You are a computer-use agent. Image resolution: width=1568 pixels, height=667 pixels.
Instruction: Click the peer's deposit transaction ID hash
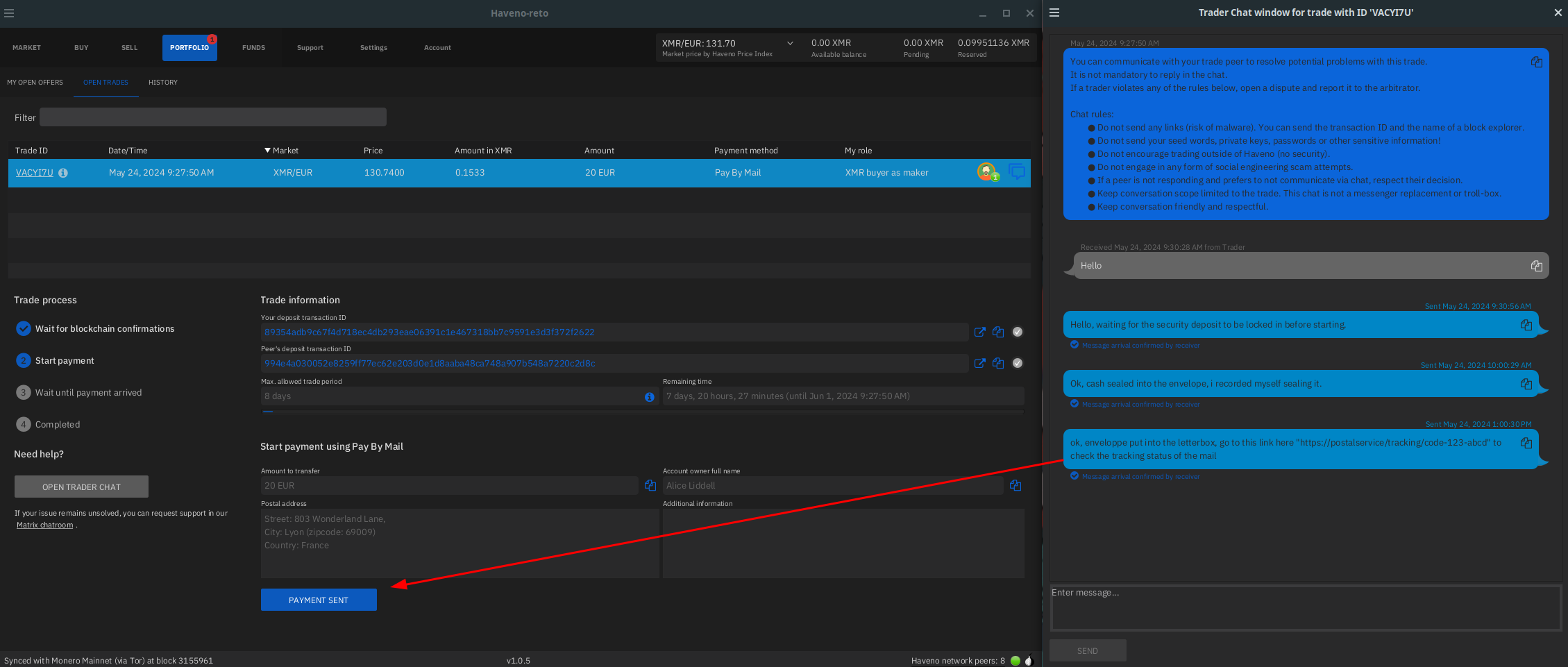point(430,364)
